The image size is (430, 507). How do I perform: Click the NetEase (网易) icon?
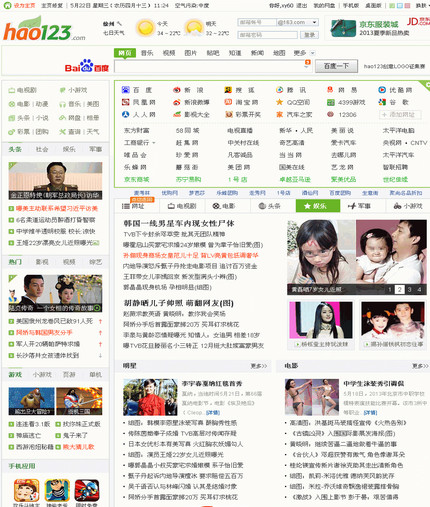[x=330, y=90]
